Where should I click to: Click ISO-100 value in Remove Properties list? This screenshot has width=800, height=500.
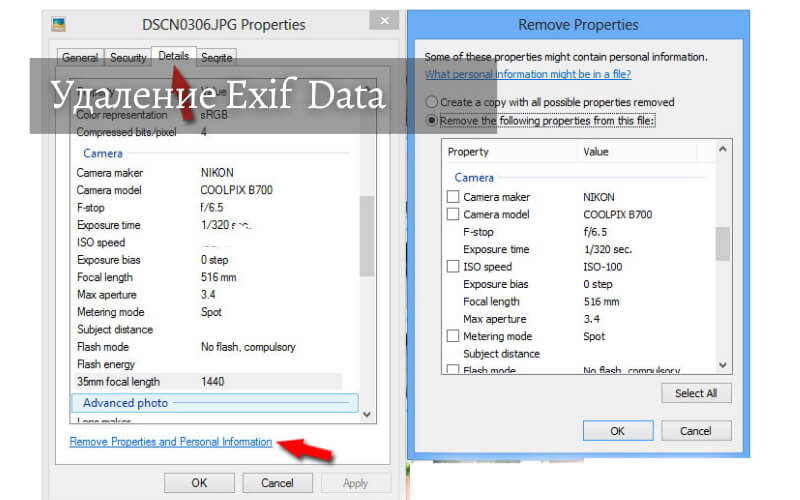(603, 266)
